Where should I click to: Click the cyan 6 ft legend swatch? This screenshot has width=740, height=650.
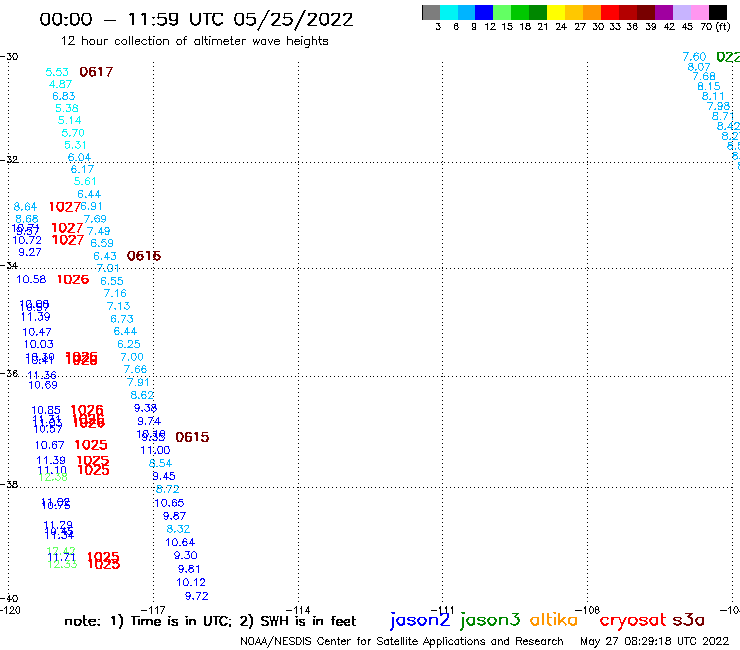(449, 12)
